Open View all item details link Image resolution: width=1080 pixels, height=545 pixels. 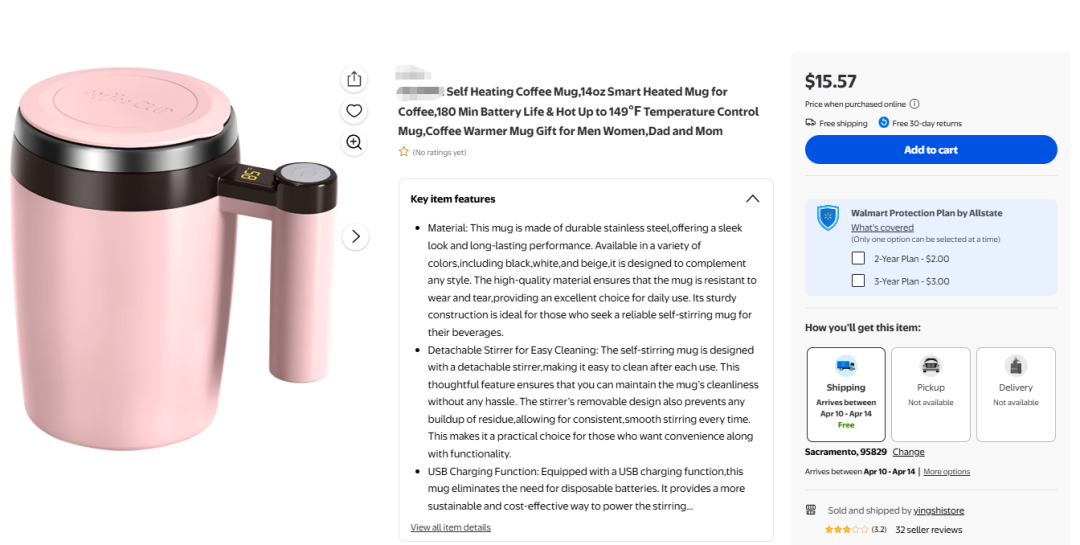(x=450, y=527)
